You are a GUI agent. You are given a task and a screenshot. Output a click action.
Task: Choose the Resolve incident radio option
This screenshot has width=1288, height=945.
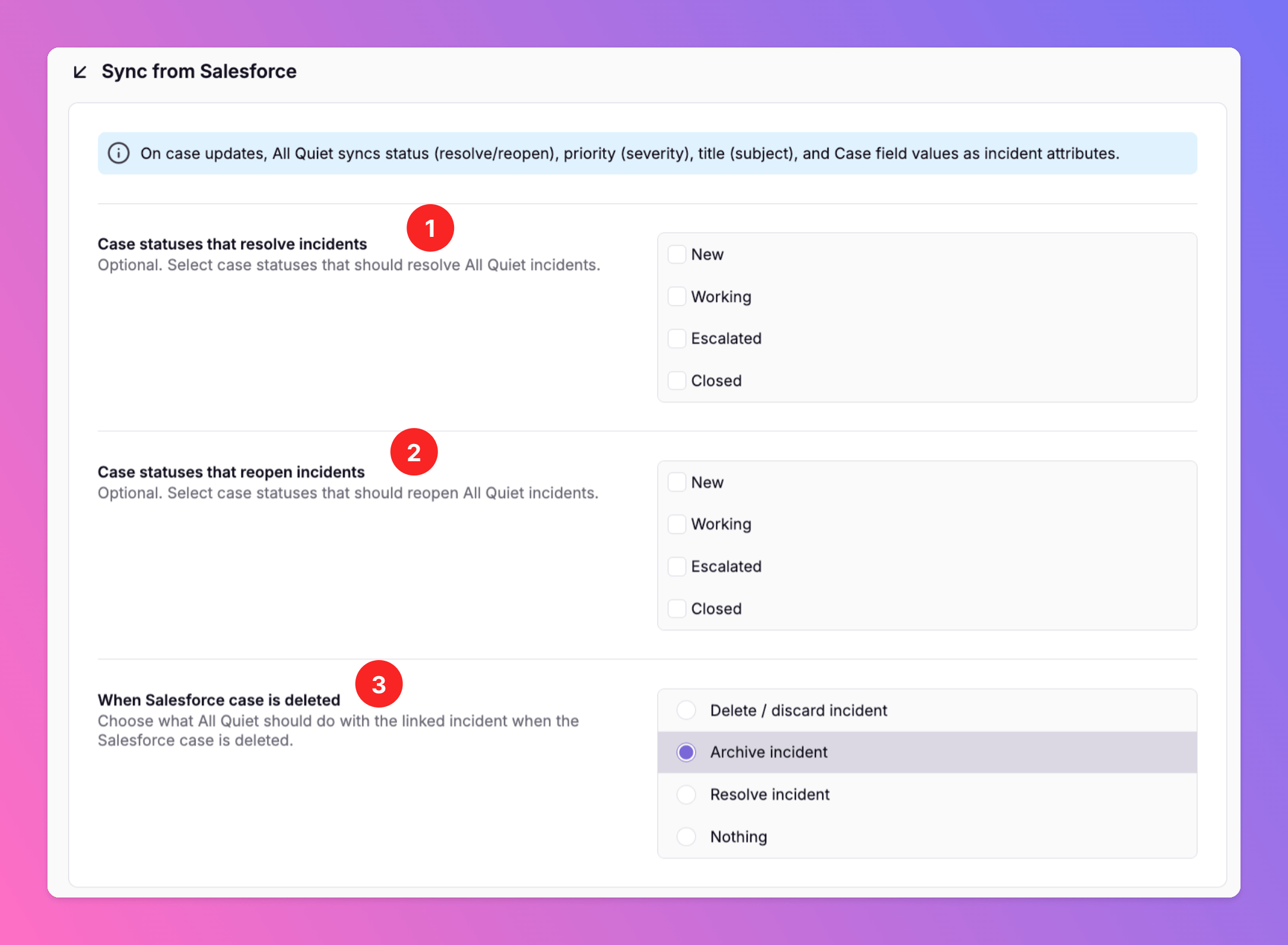coord(686,794)
